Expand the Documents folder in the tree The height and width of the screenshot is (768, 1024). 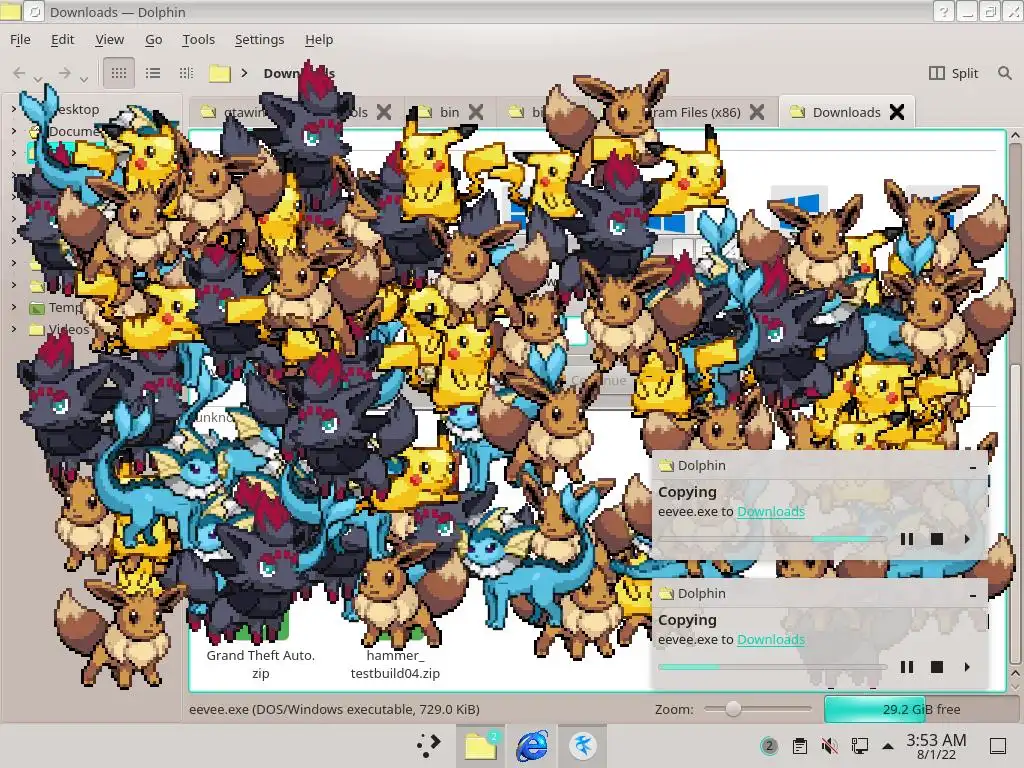click(14, 131)
